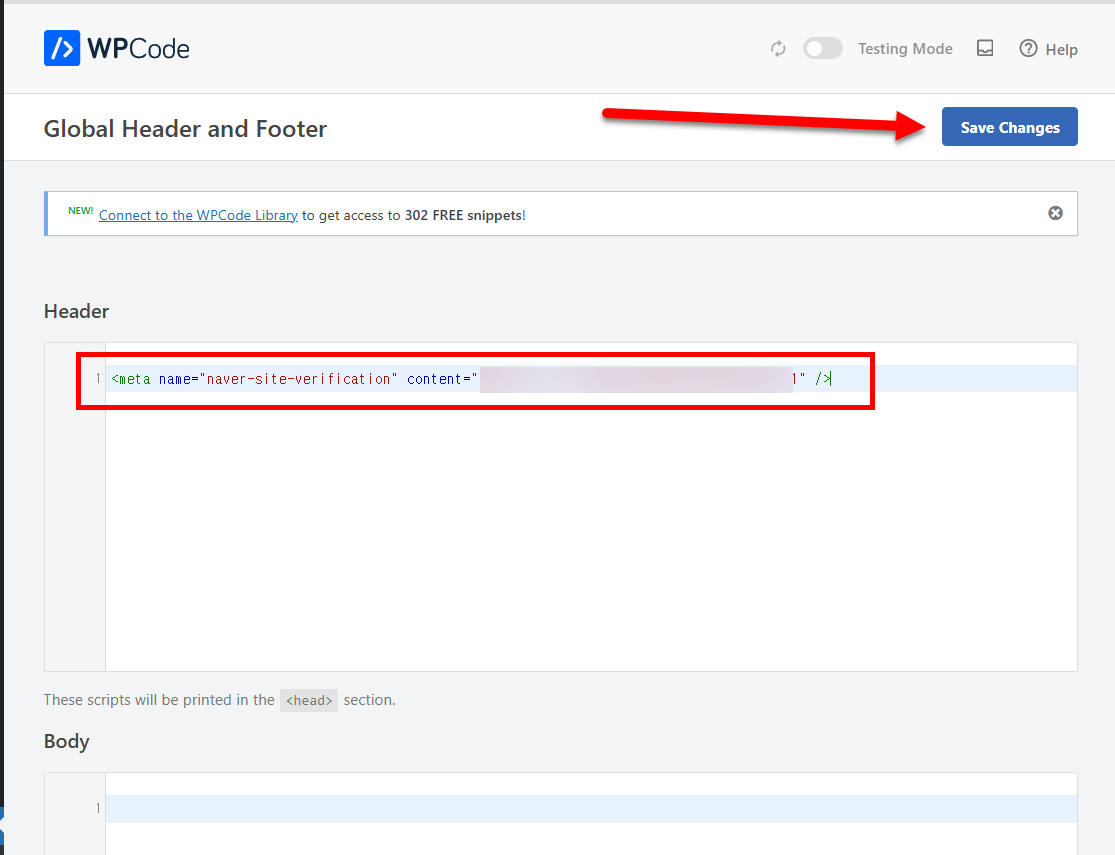Open the Help icon
The width and height of the screenshot is (1115, 855).
(x=1028, y=48)
